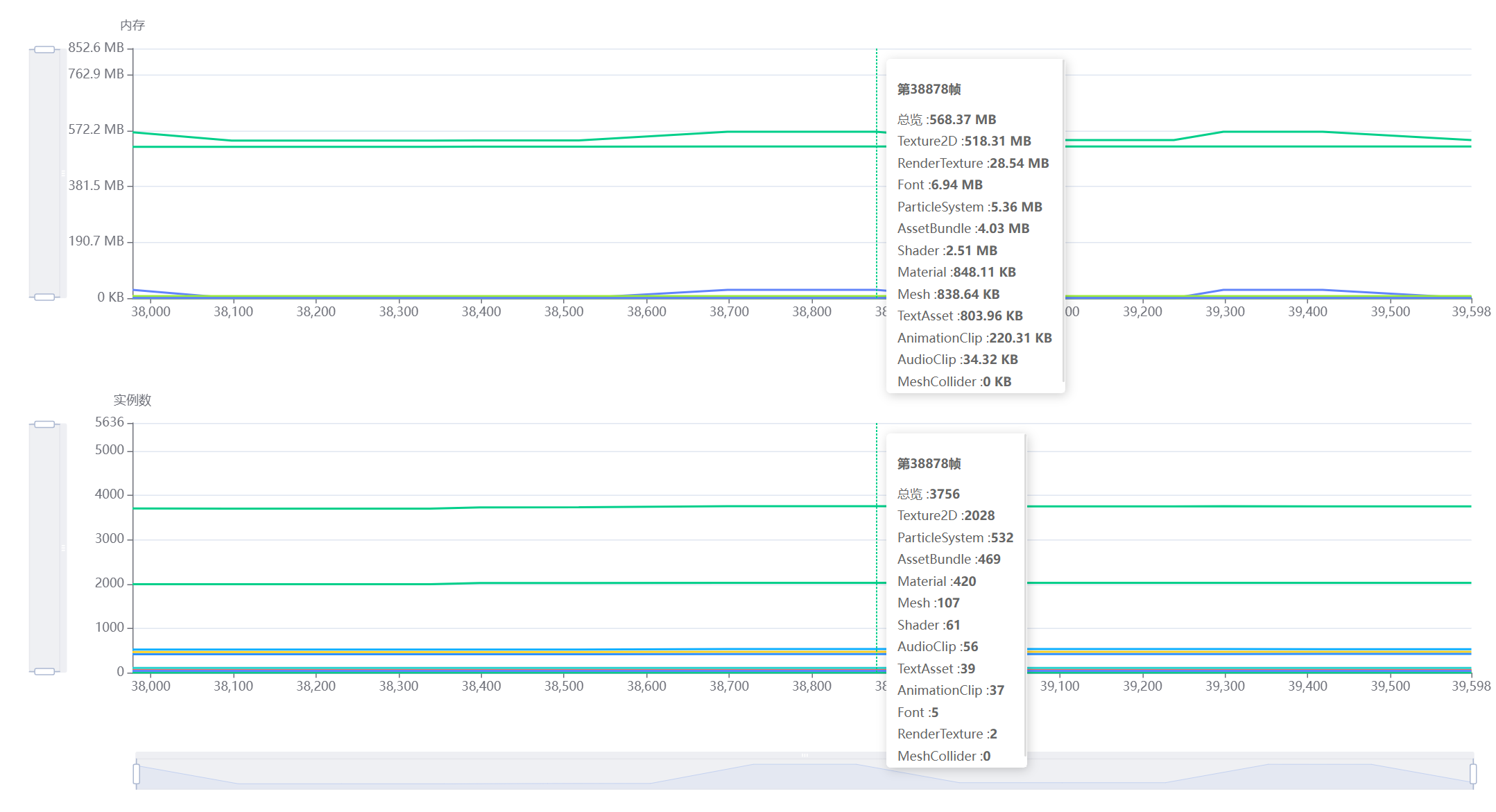Click the 实例数 chart title
The height and width of the screenshot is (812, 1496).
click(x=132, y=400)
